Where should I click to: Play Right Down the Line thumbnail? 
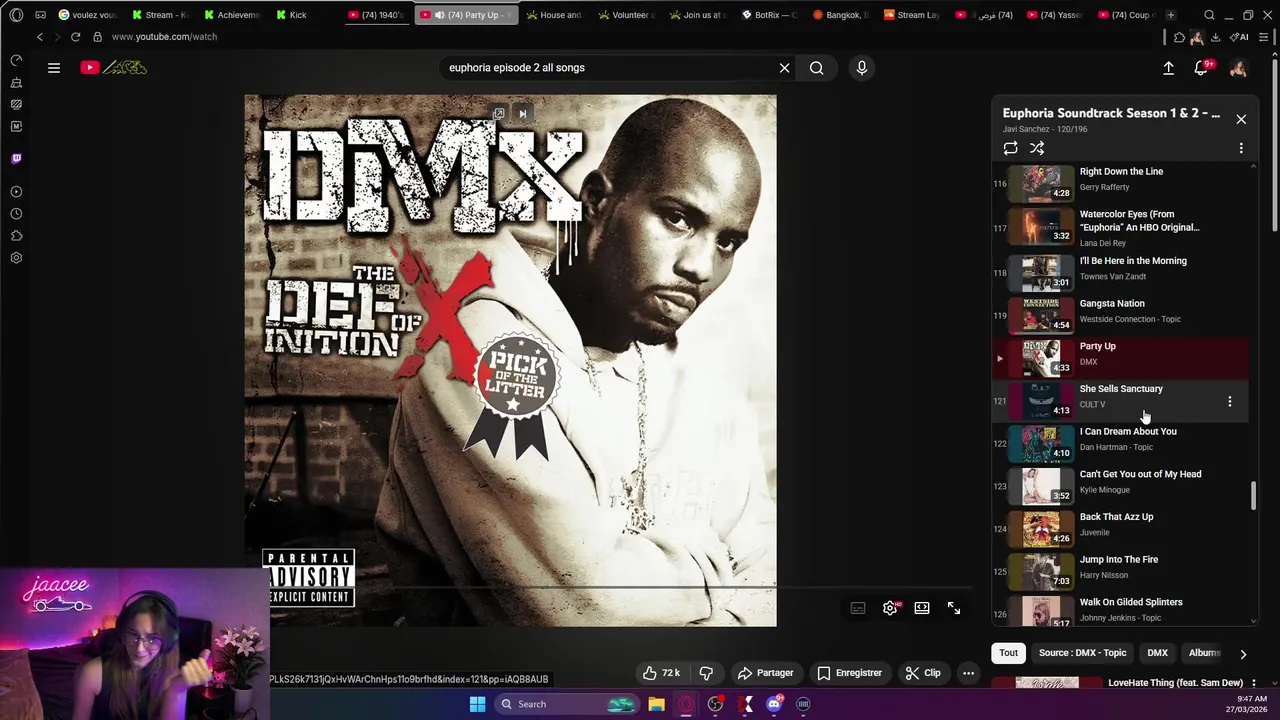tap(1040, 183)
